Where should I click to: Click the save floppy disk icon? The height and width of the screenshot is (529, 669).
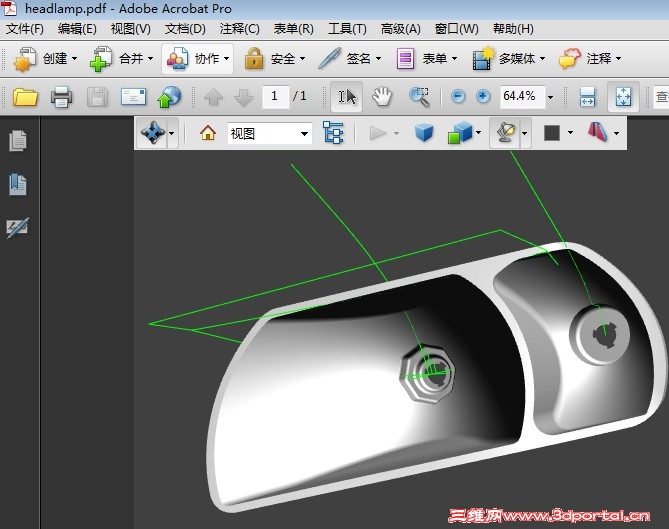click(97, 97)
